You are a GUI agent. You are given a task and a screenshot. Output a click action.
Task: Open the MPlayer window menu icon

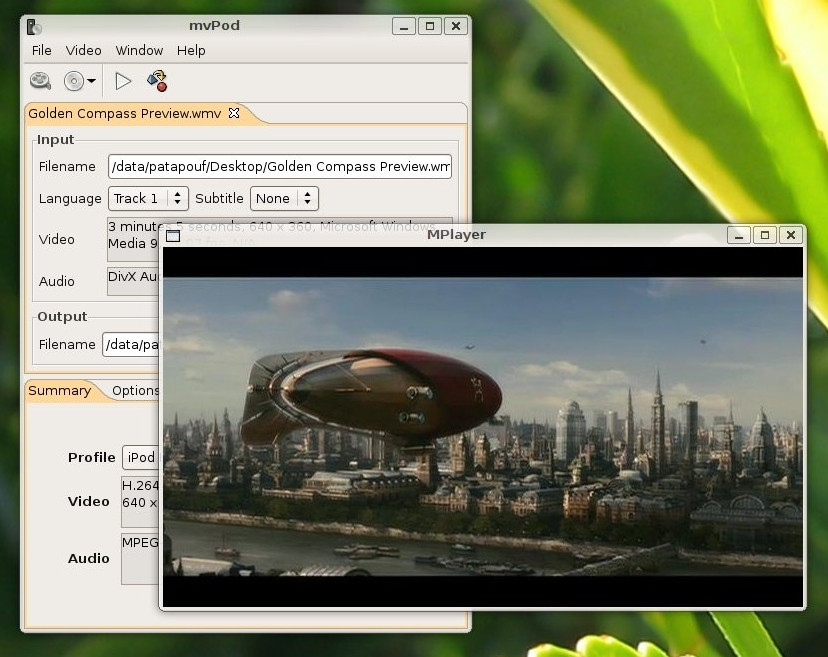173,236
